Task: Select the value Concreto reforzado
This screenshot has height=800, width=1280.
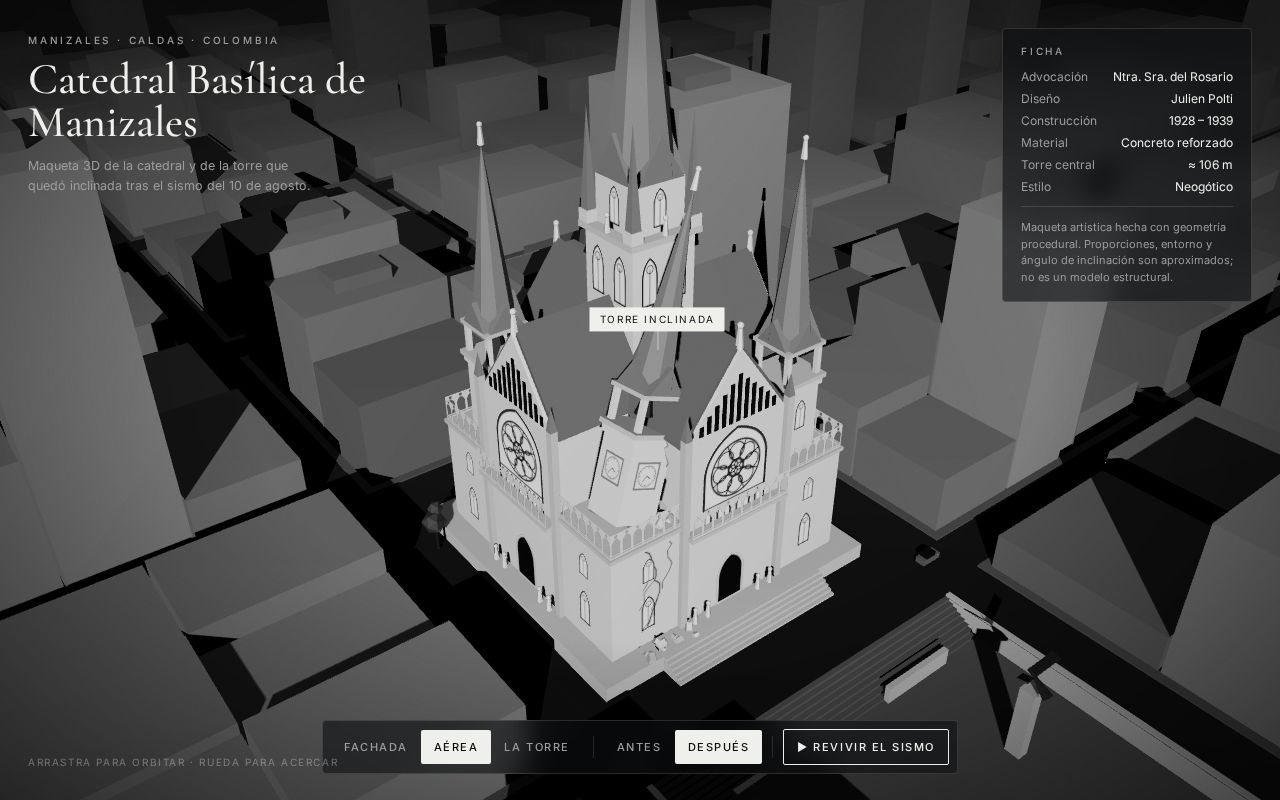Action: (1177, 143)
